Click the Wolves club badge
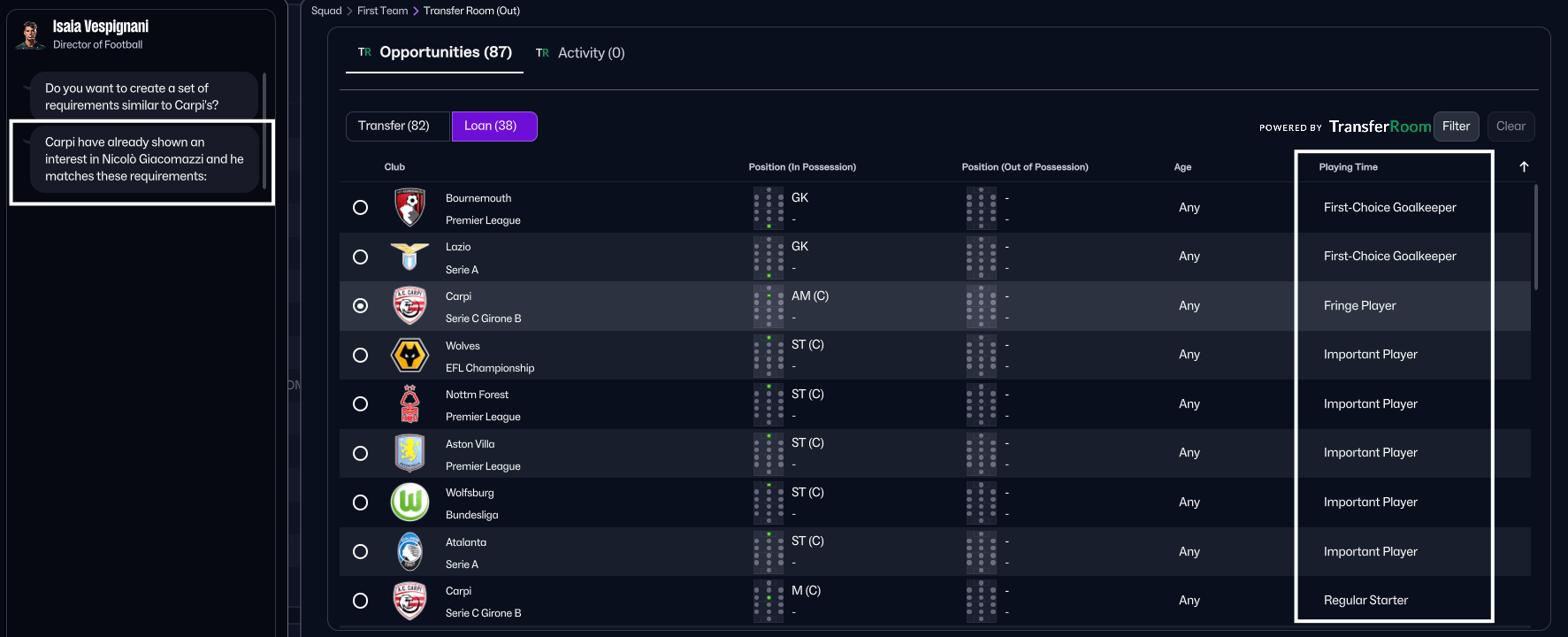This screenshot has height=637, width=1568. [409, 355]
